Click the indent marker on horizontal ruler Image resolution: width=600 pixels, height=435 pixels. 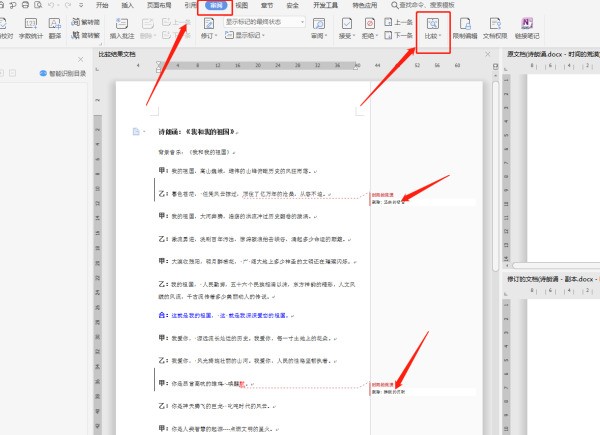click(159, 67)
